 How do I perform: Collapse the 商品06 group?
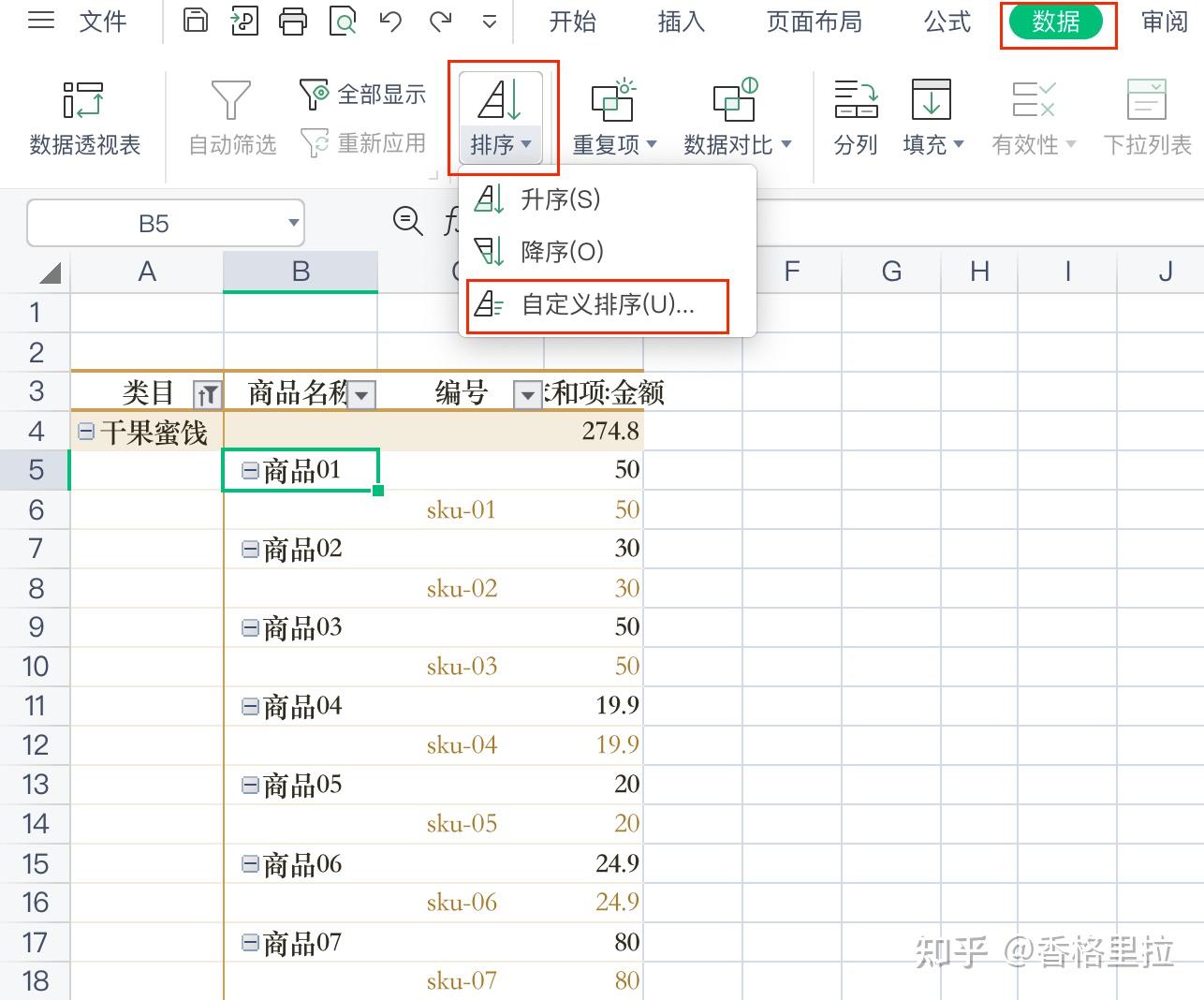coord(251,863)
